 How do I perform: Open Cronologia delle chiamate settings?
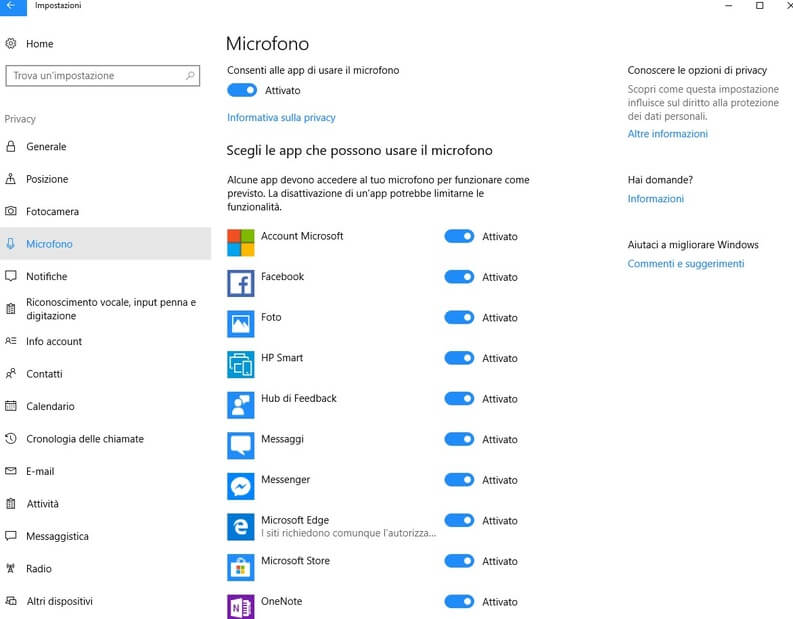[x=105, y=438]
